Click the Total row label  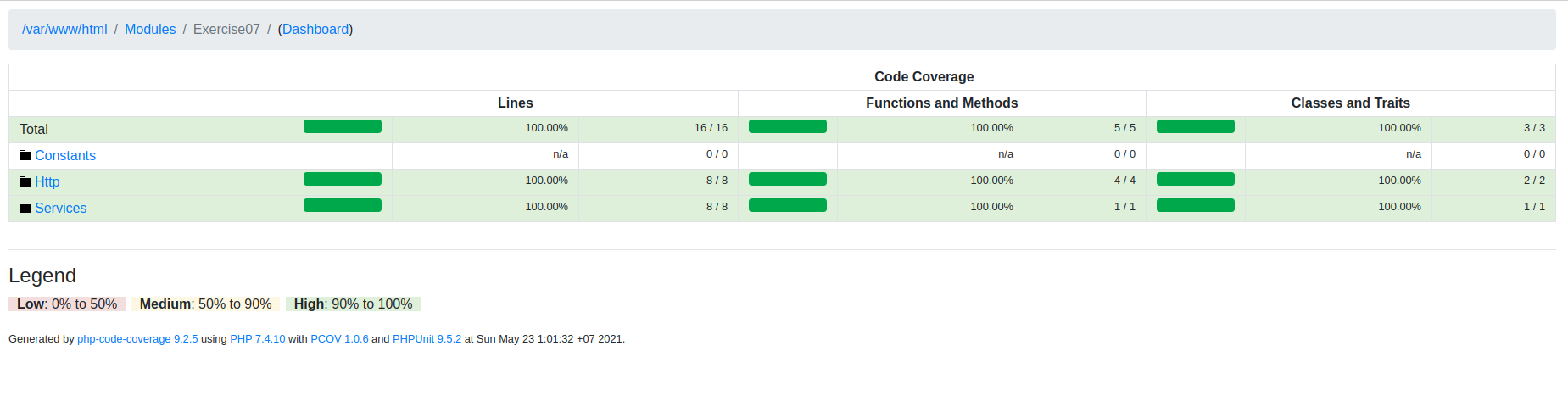[x=34, y=129]
